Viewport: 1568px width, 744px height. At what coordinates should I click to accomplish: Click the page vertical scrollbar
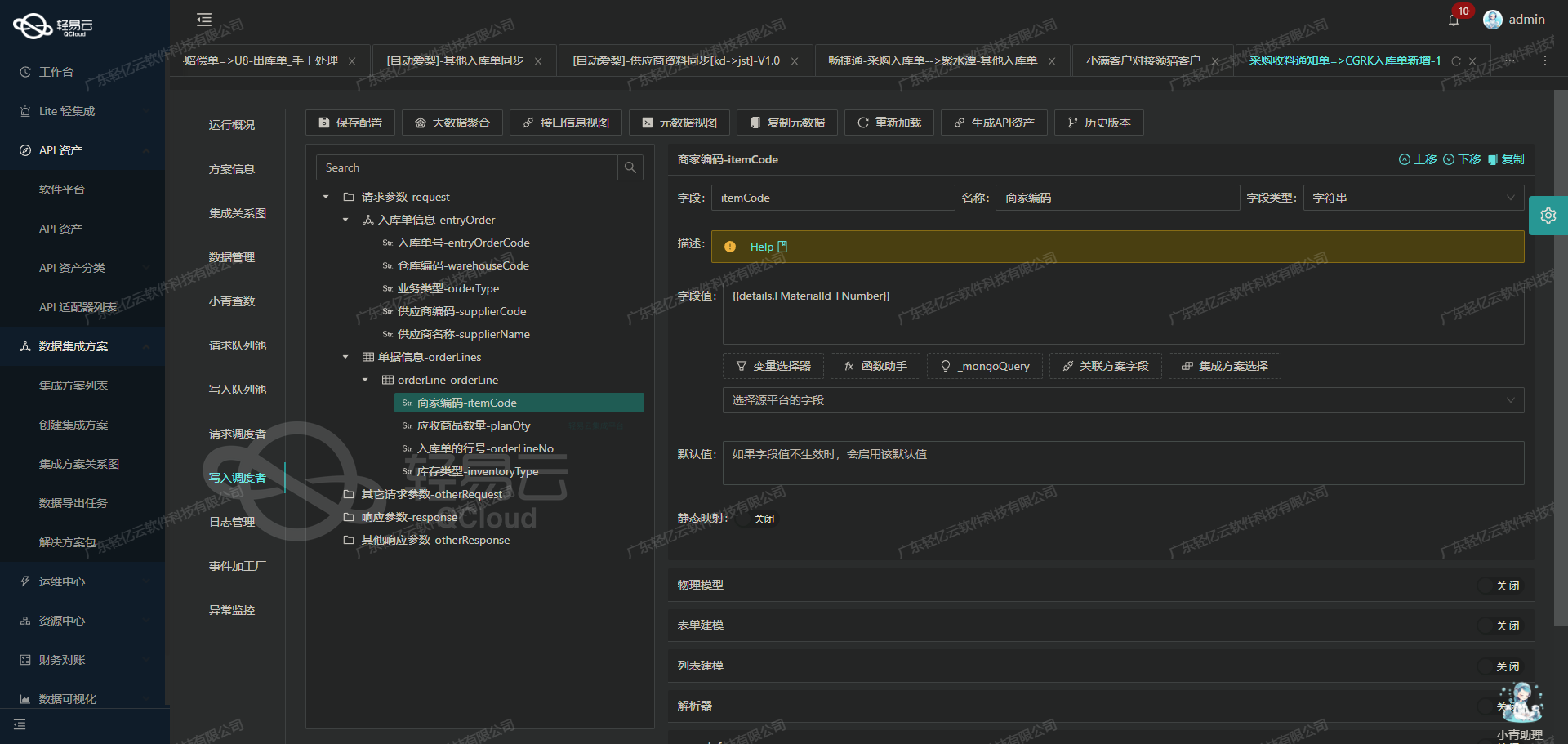1560,358
